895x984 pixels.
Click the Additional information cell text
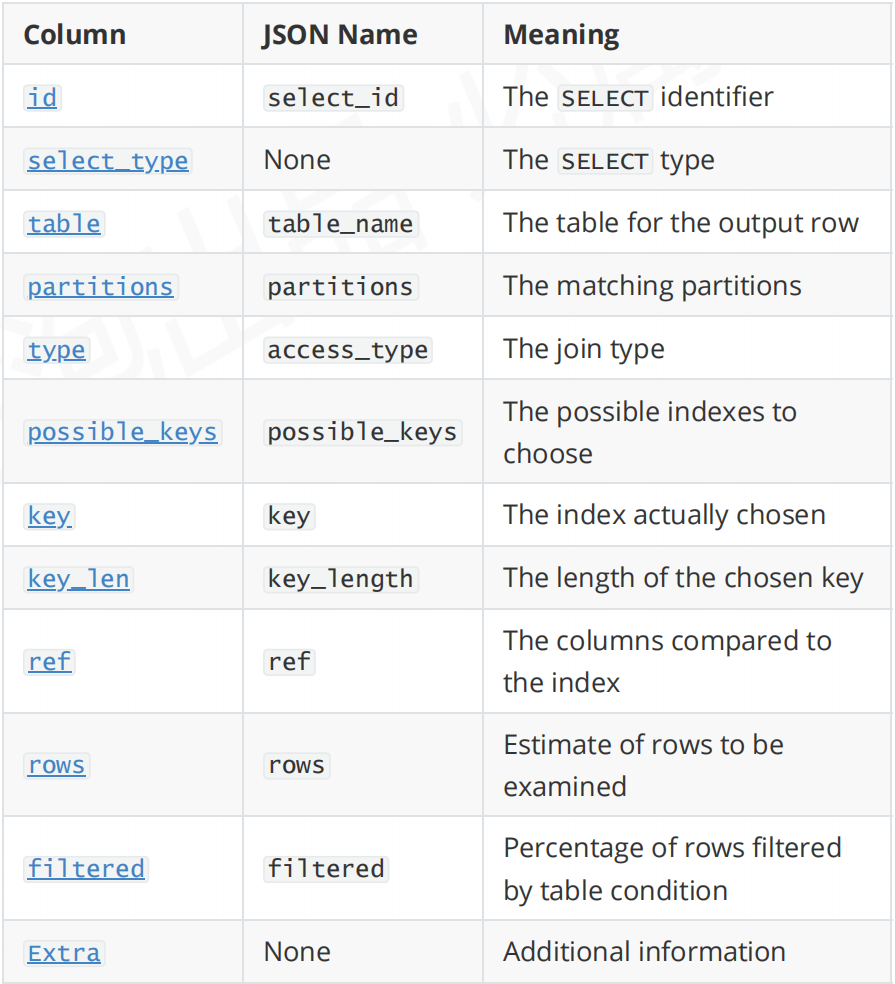tap(645, 952)
